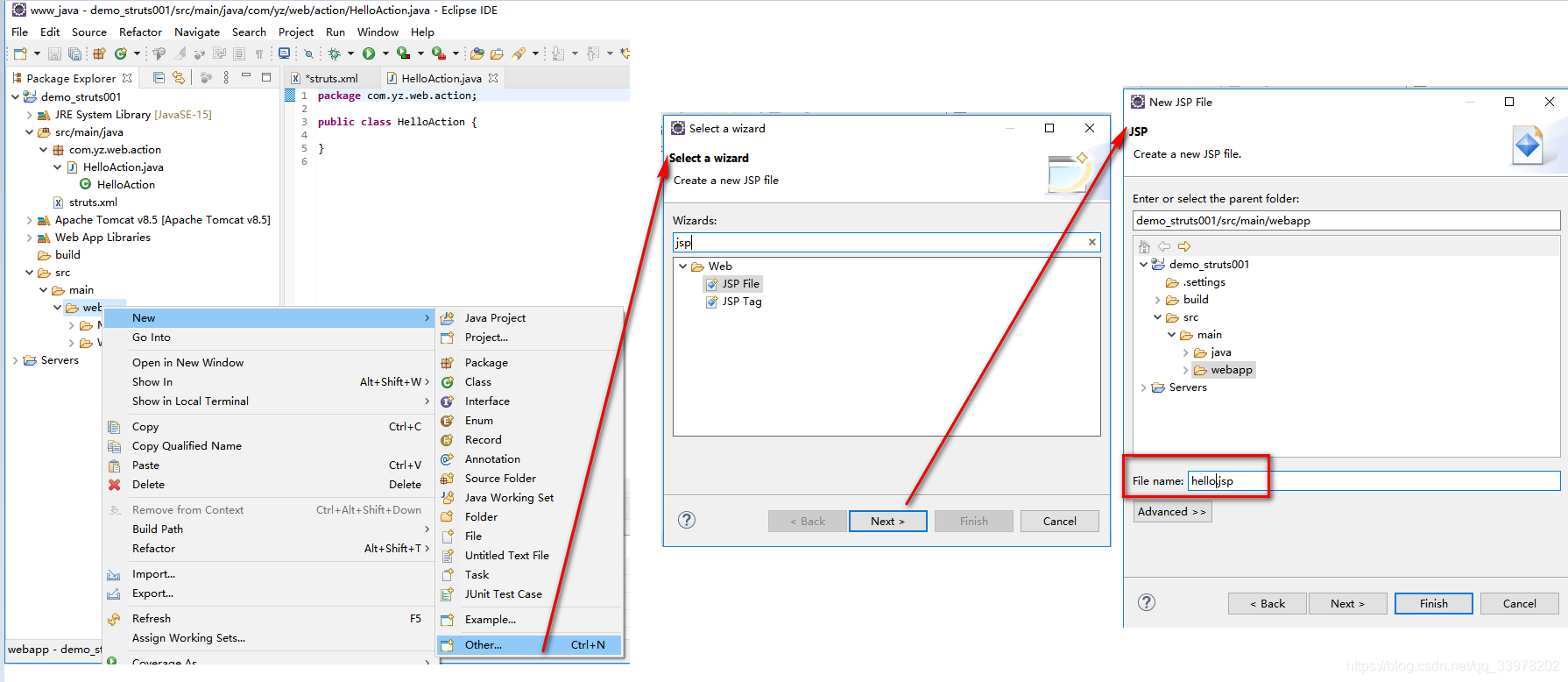This screenshot has width=1568, height=682.
Task: Open the New file dropdown arrow
Action: [37, 53]
